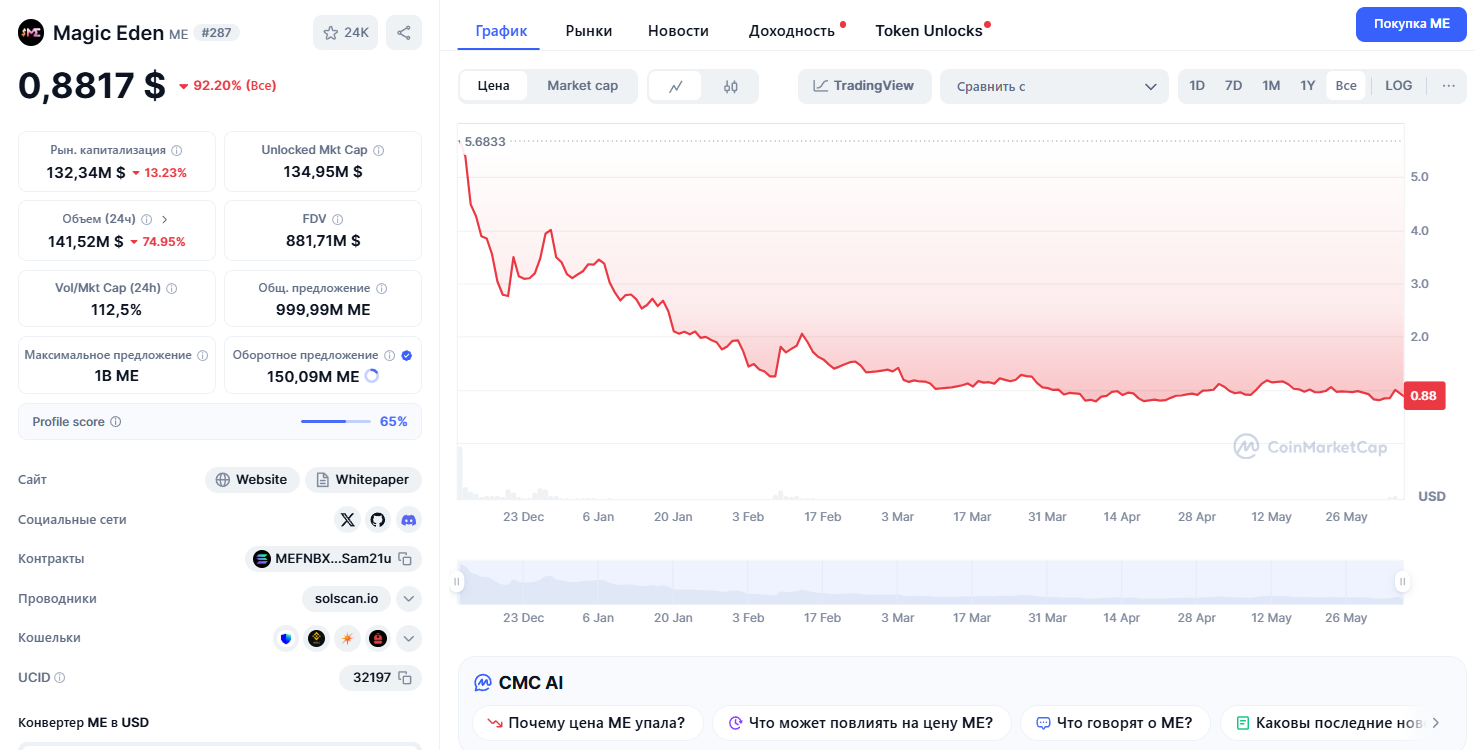Open chart more options ellipsis
The width and height of the screenshot is (1475, 750).
click(x=1448, y=86)
